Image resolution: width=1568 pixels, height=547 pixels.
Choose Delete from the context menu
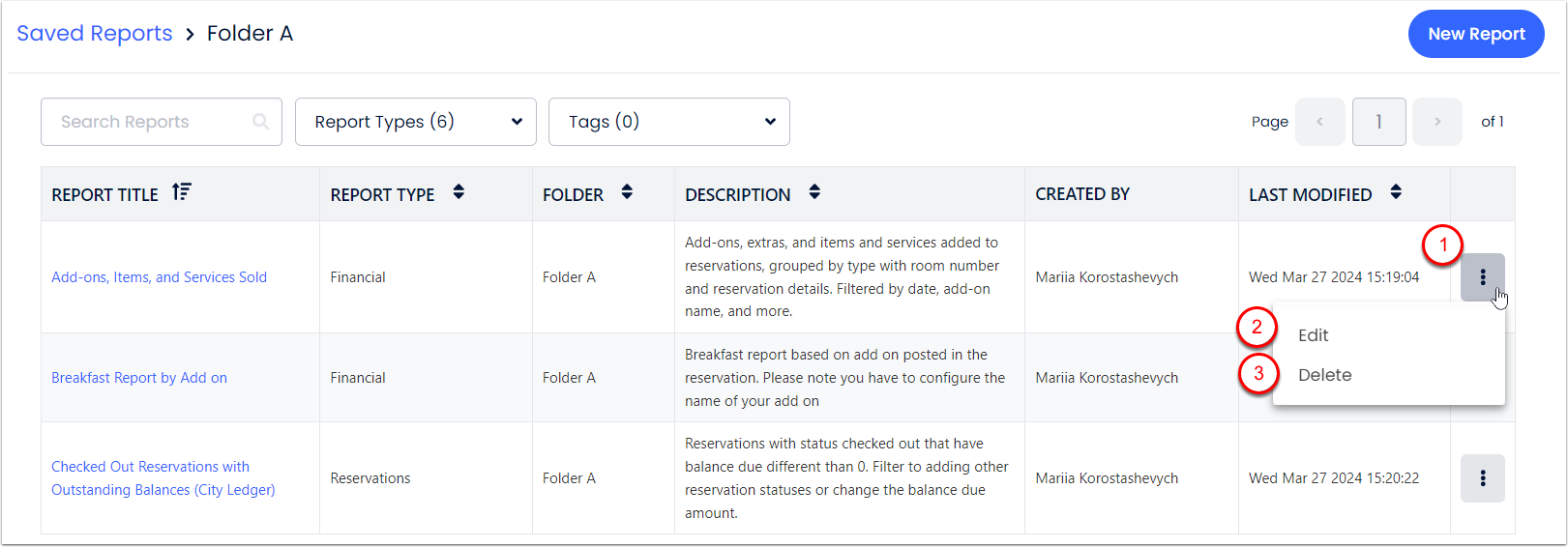(1324, 375)
